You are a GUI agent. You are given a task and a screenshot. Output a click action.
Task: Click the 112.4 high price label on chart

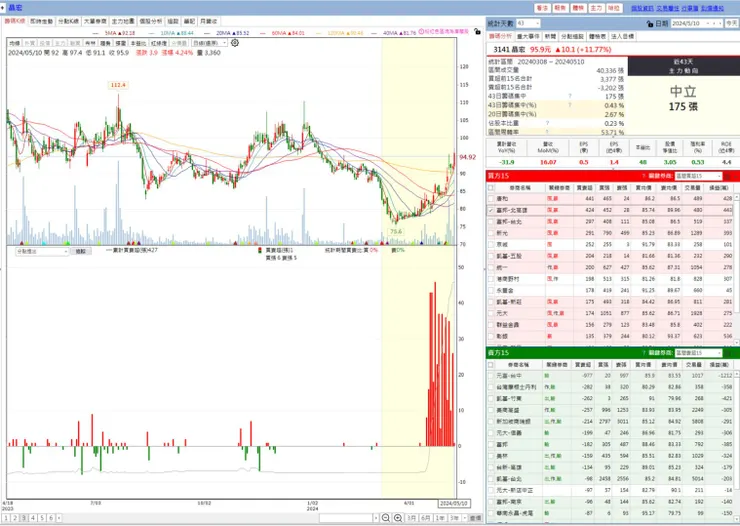[x=118, y=85]
